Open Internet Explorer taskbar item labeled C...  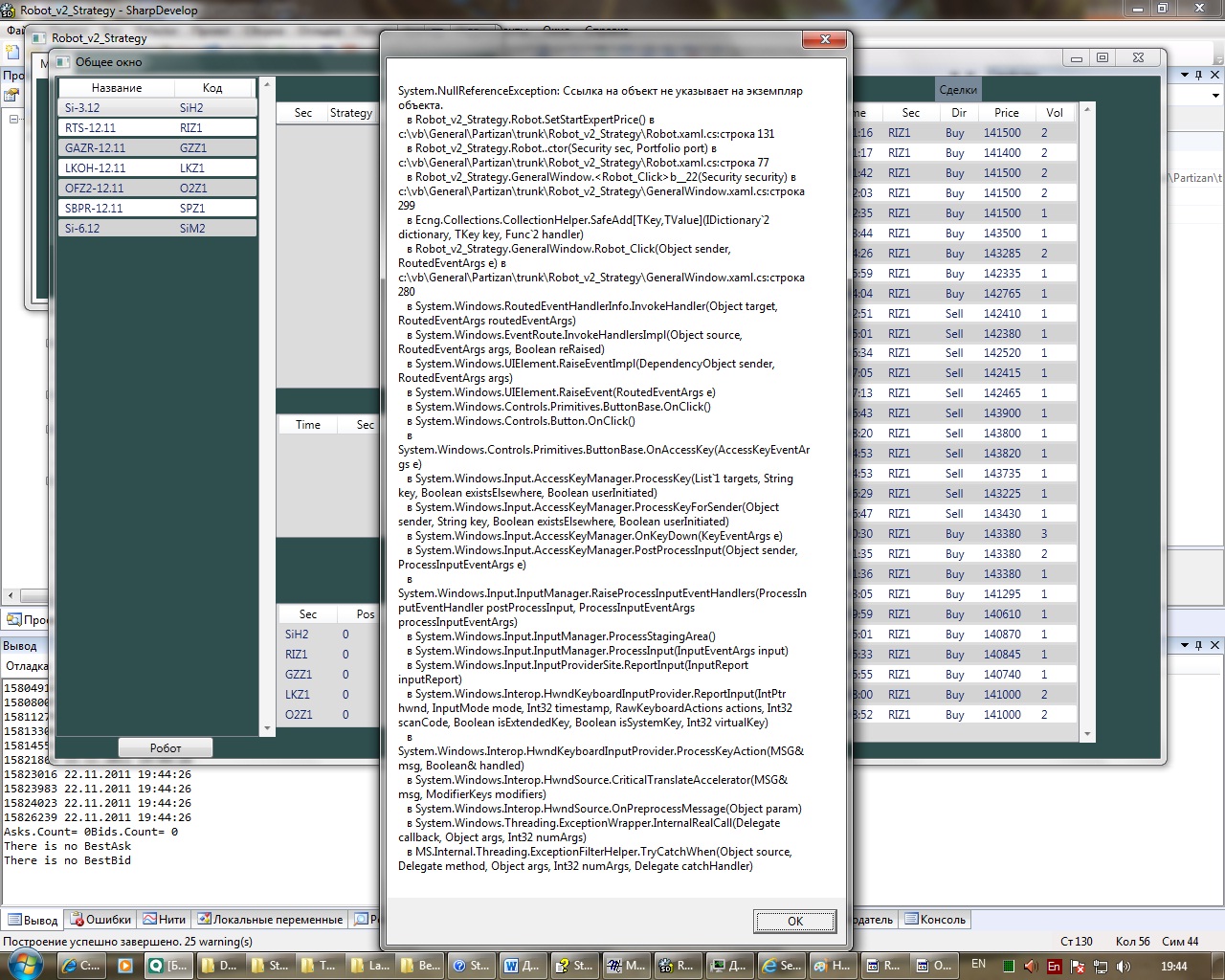click(x=80, y=966)
